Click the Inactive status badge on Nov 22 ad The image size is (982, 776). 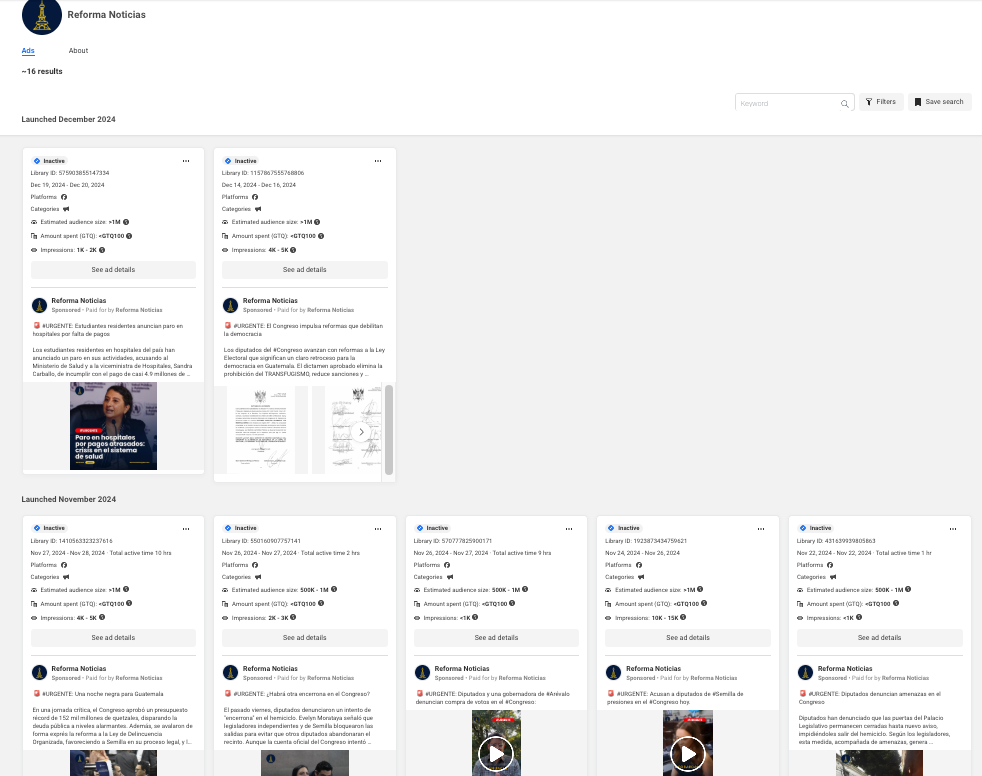(x=816, y=528)
